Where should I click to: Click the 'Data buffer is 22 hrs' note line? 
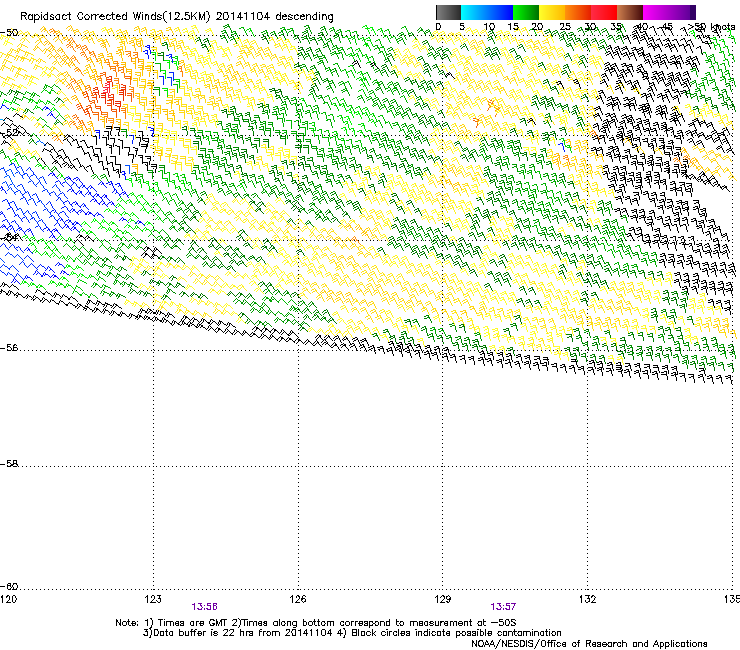pyautogui.click(x=352, y=633)
